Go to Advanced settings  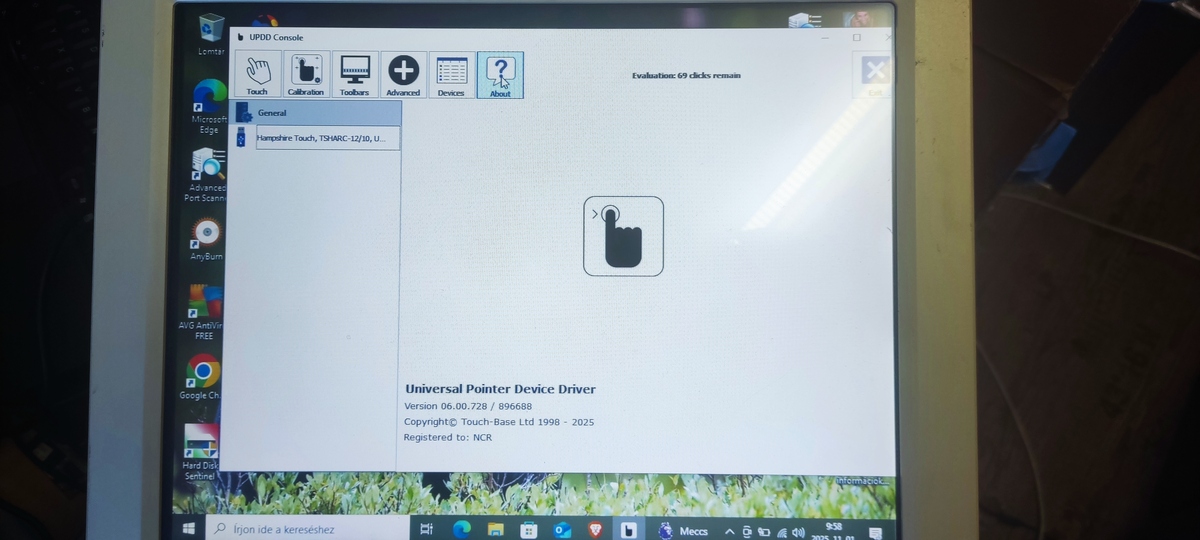point(403,75)
